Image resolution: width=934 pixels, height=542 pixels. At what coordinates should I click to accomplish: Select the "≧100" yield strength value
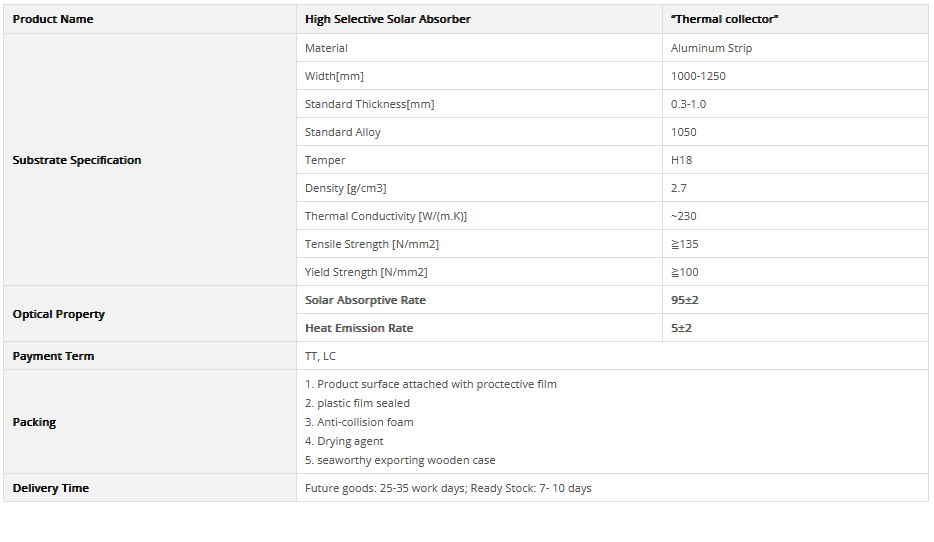(685, 272)
